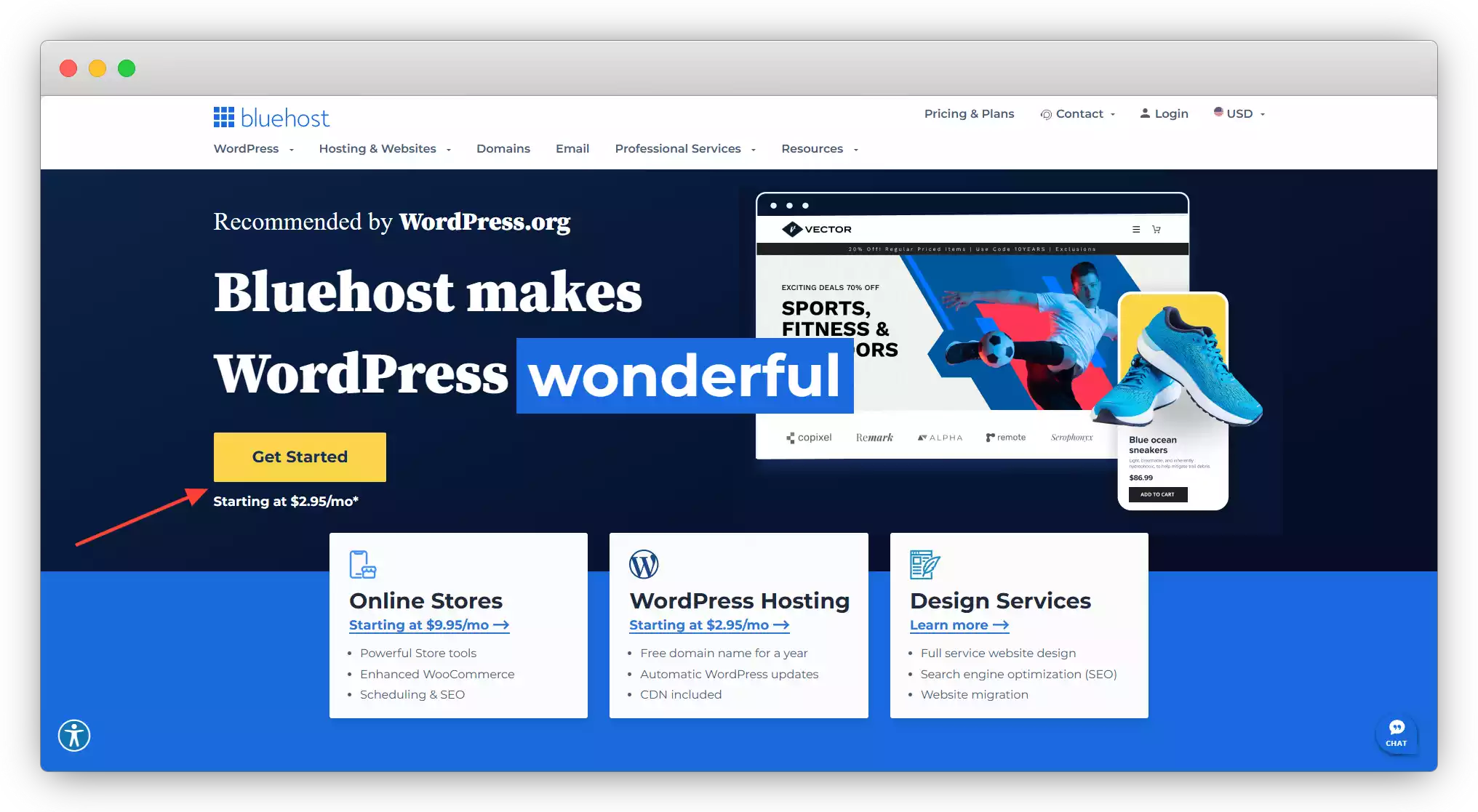Open the Contact dropdown menu
The image size is (1478, 812).
click(1079, 113)
